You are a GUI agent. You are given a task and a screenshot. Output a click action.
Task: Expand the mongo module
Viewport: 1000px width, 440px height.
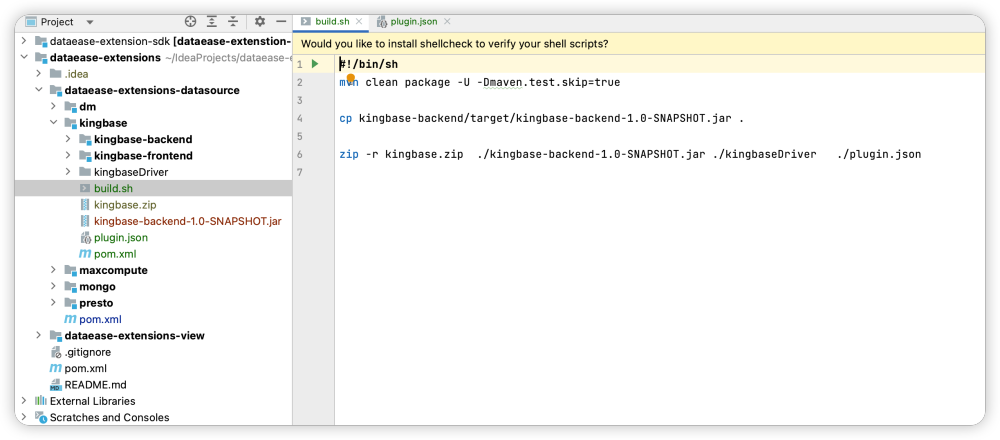point(54,287)
